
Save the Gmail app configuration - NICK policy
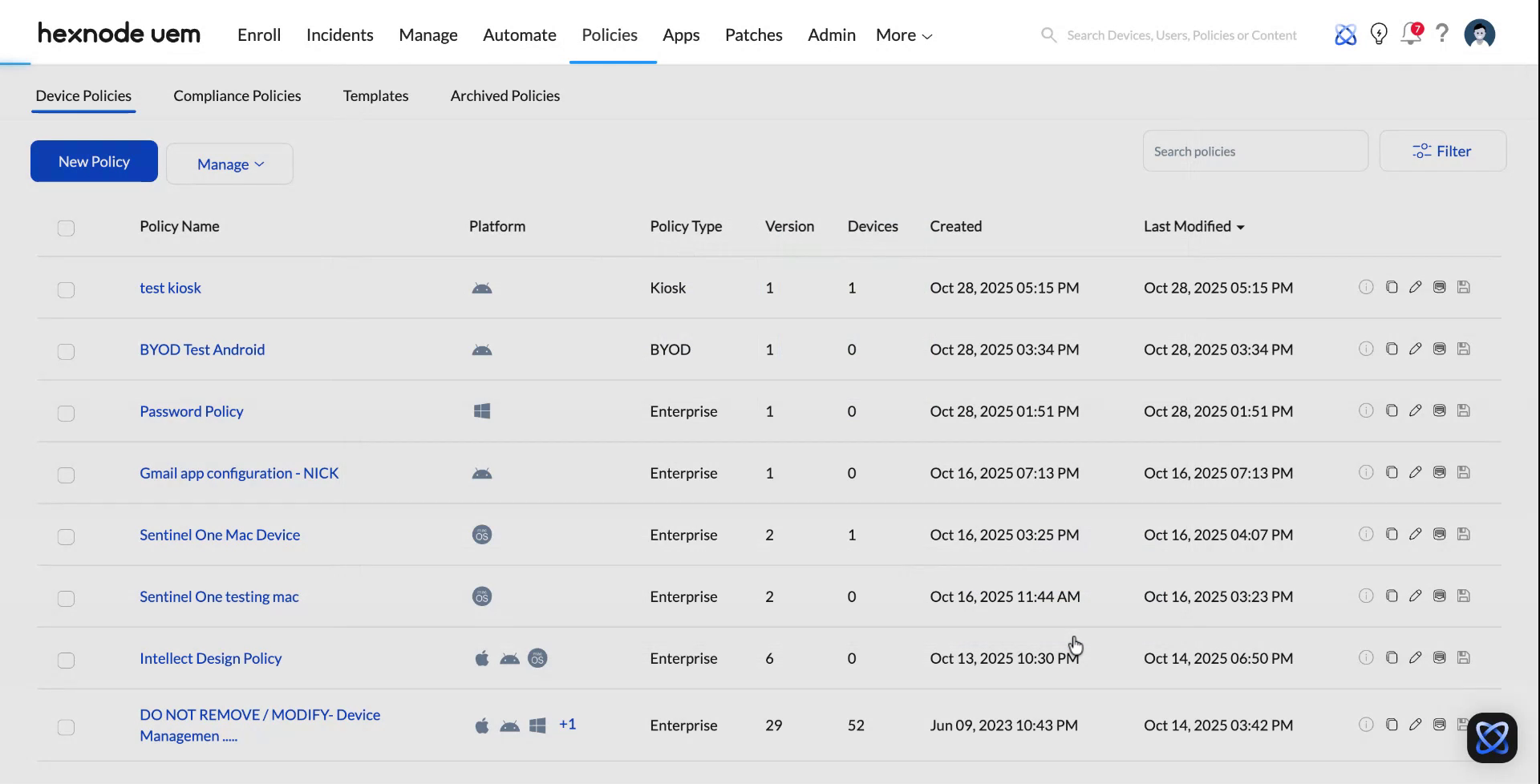tap(1463, 472)
